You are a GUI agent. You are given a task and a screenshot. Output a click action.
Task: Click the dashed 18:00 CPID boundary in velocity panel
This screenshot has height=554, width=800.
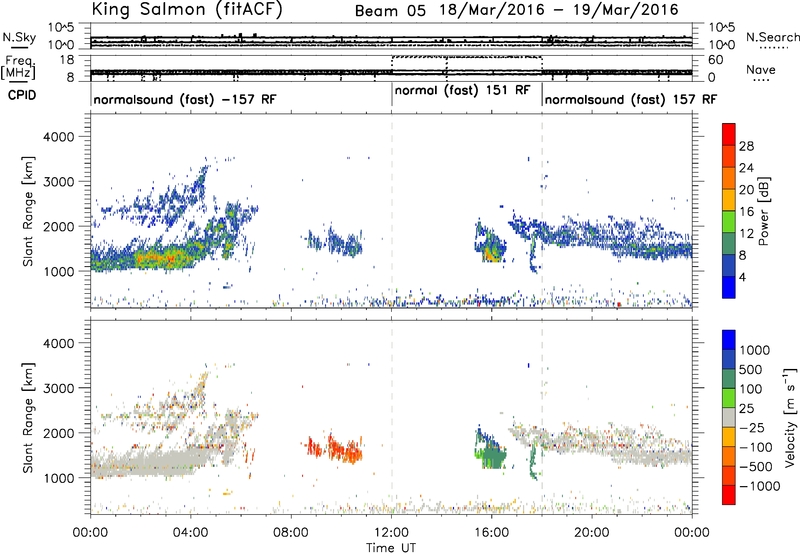[x=542, y=417]
